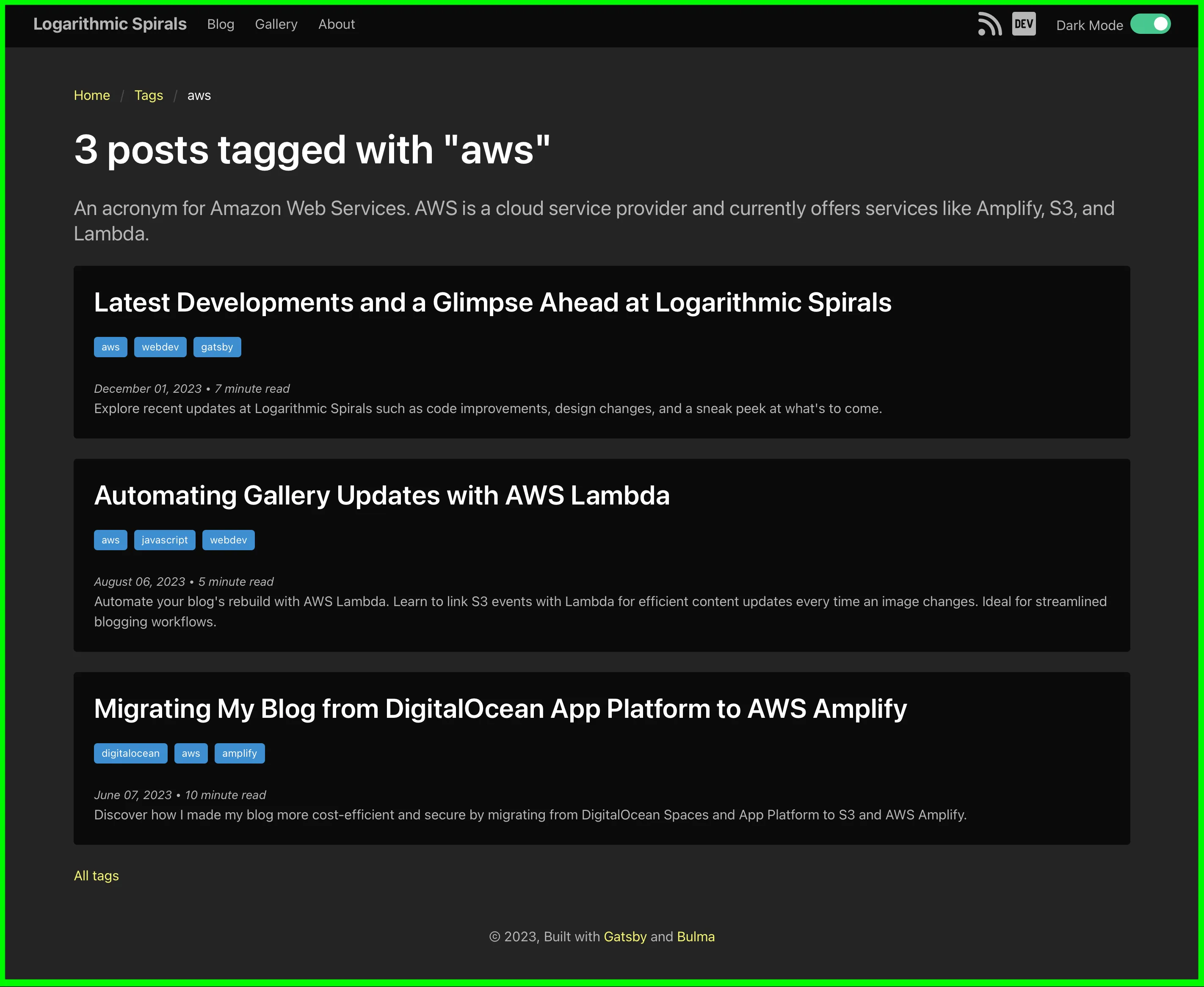Open the Blog menu item
Viewport: 1204px width, 987px height.
pyautogui.click(x=221, y=25)
